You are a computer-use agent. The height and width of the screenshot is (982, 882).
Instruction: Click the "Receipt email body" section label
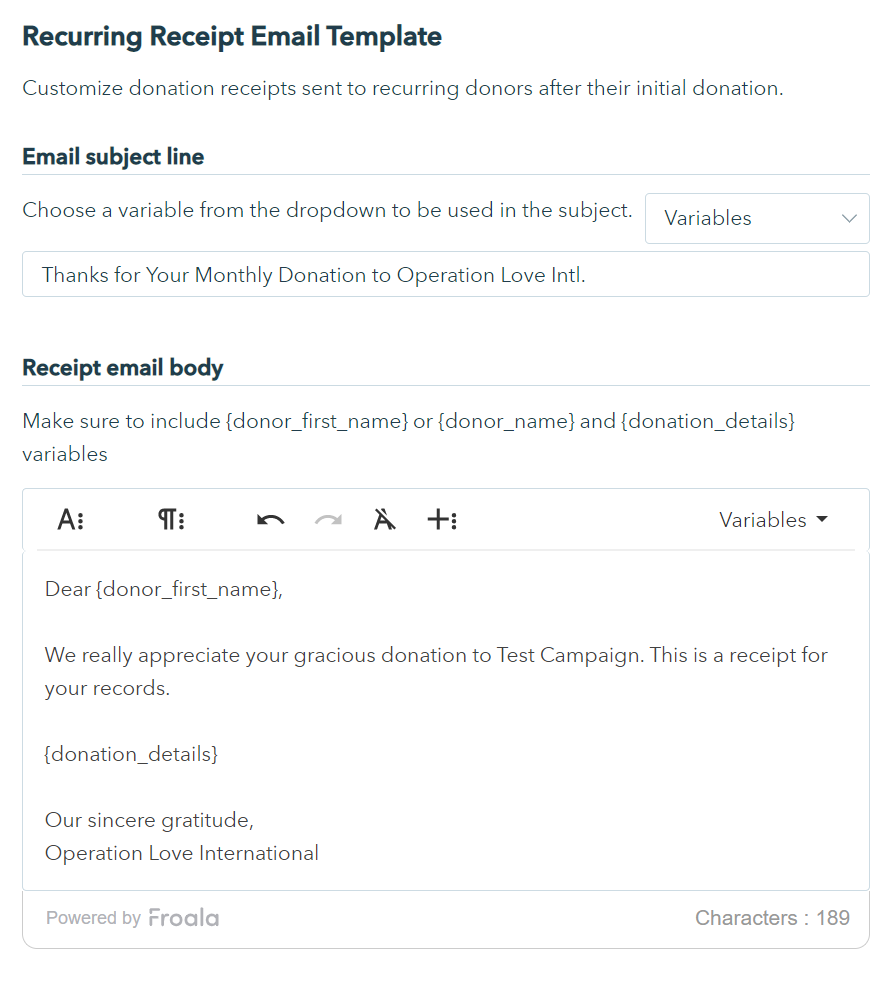[x=123, y=368]
